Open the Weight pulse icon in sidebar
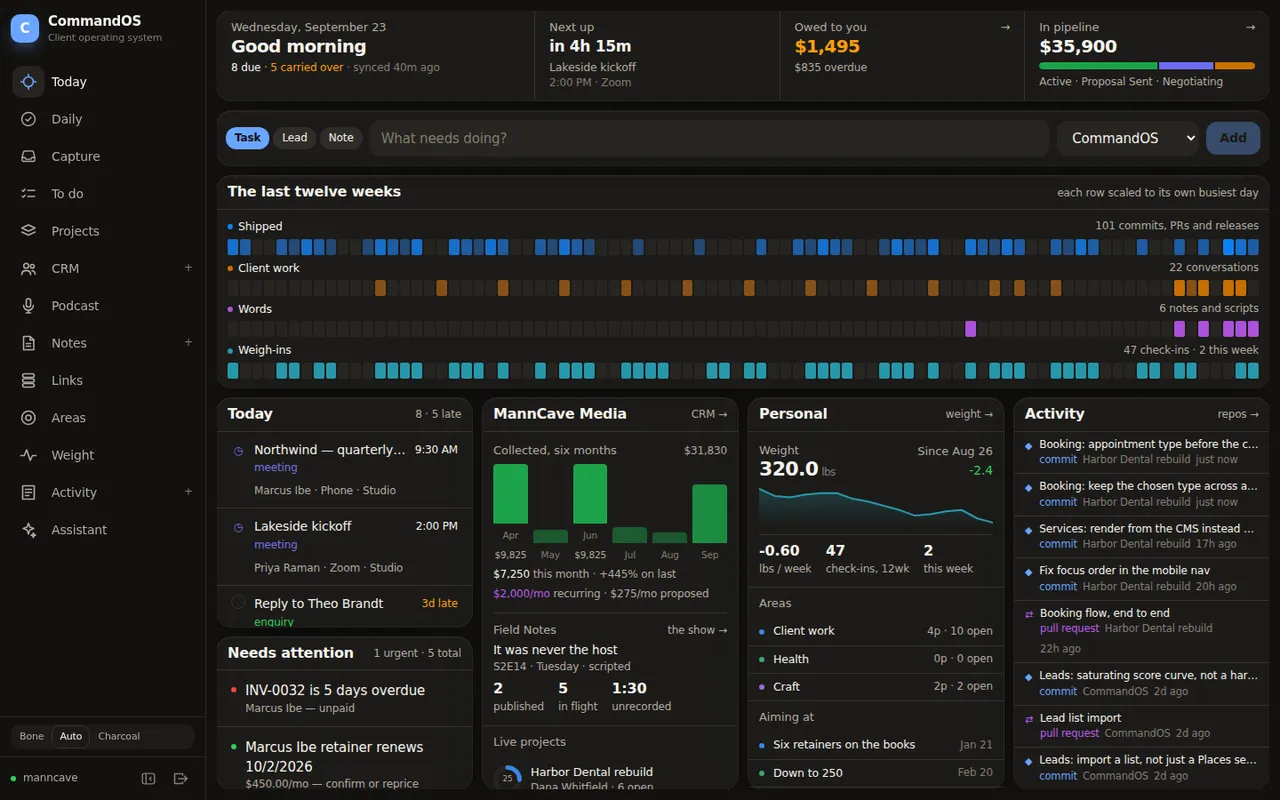Viewport: 1280px width, 800px height. point(29,455)
